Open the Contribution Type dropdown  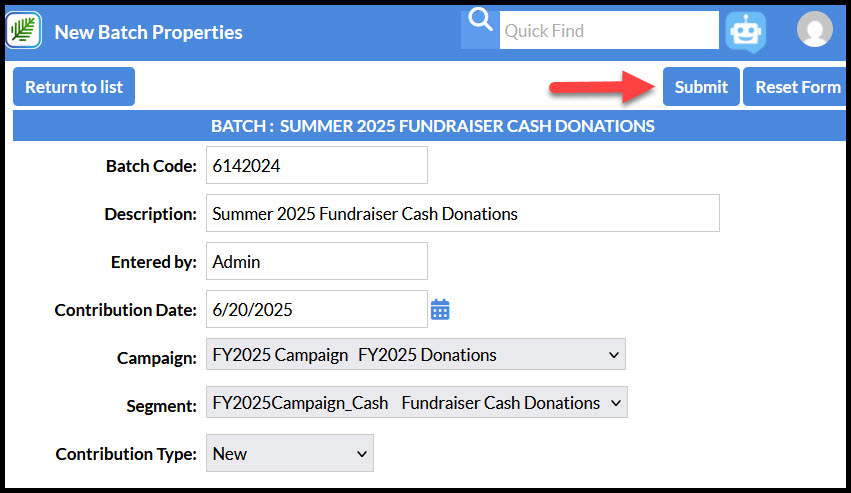pos(290,453)
